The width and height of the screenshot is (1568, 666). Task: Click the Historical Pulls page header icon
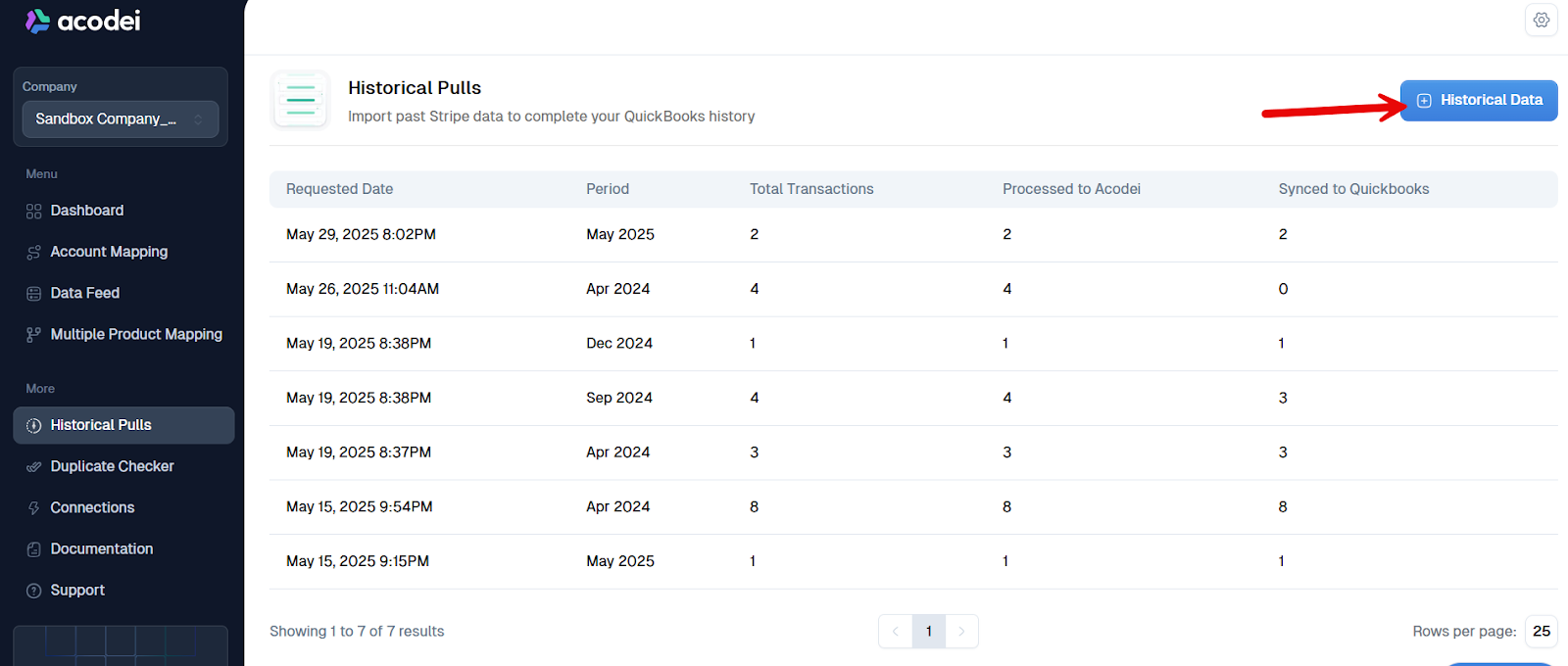tap(301, 100)
